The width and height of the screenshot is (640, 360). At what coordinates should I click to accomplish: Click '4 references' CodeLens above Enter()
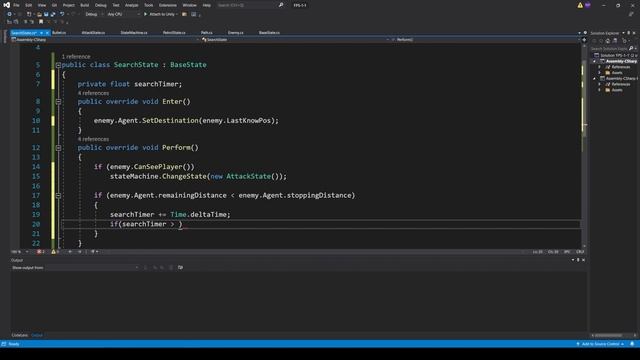[x=93, y=93]
